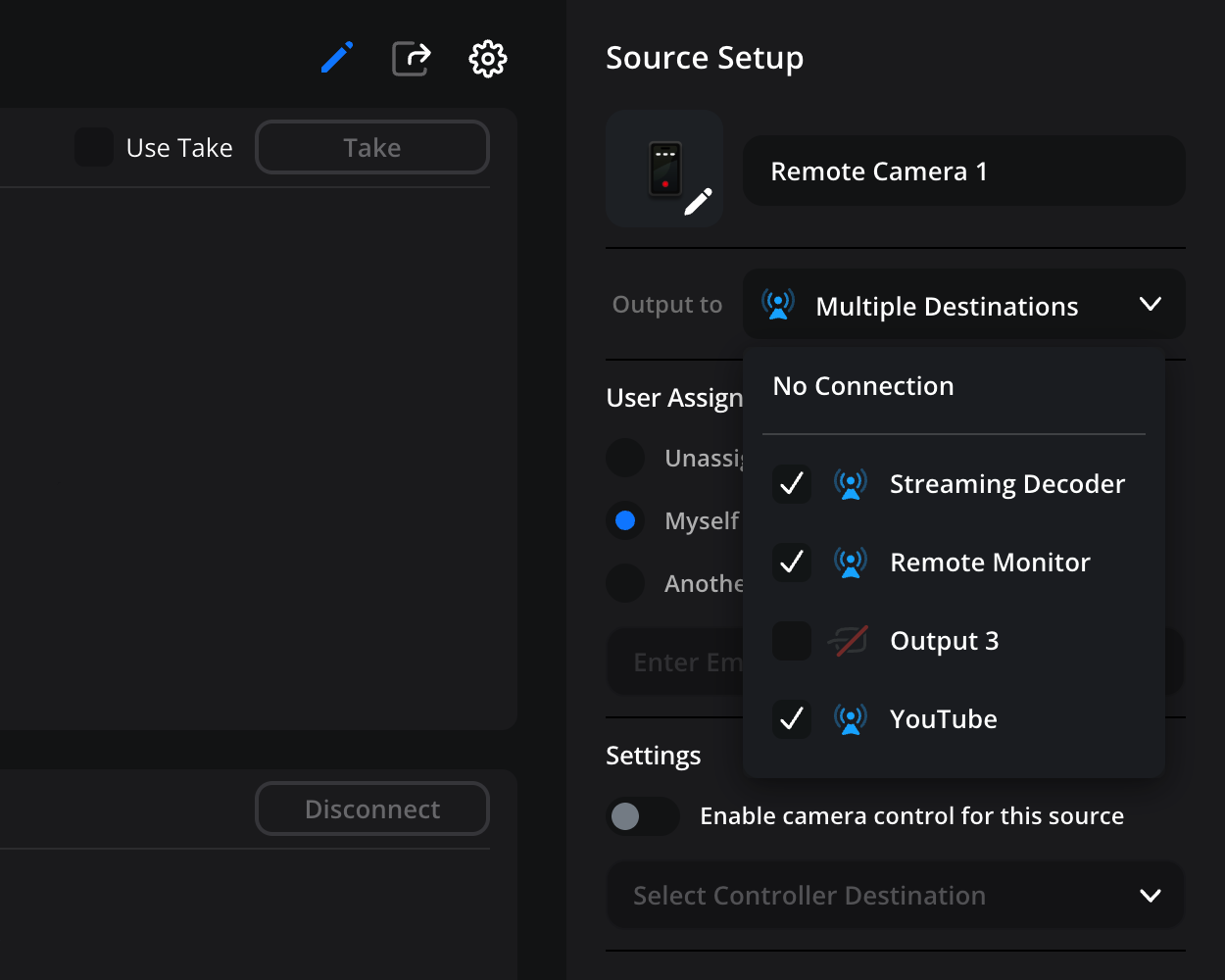Select Streaming Decoder destination label
Image resolution: width=1225 pixels, height=980 pixels.
pyautogui.click(x=1007, y=484)
